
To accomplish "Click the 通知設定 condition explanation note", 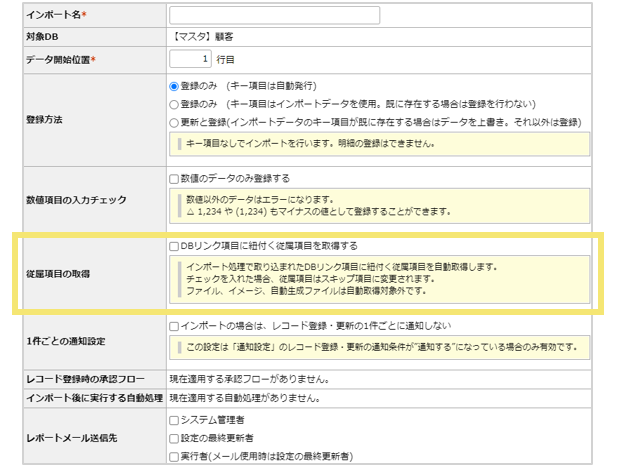I will (x=378, y=347).
